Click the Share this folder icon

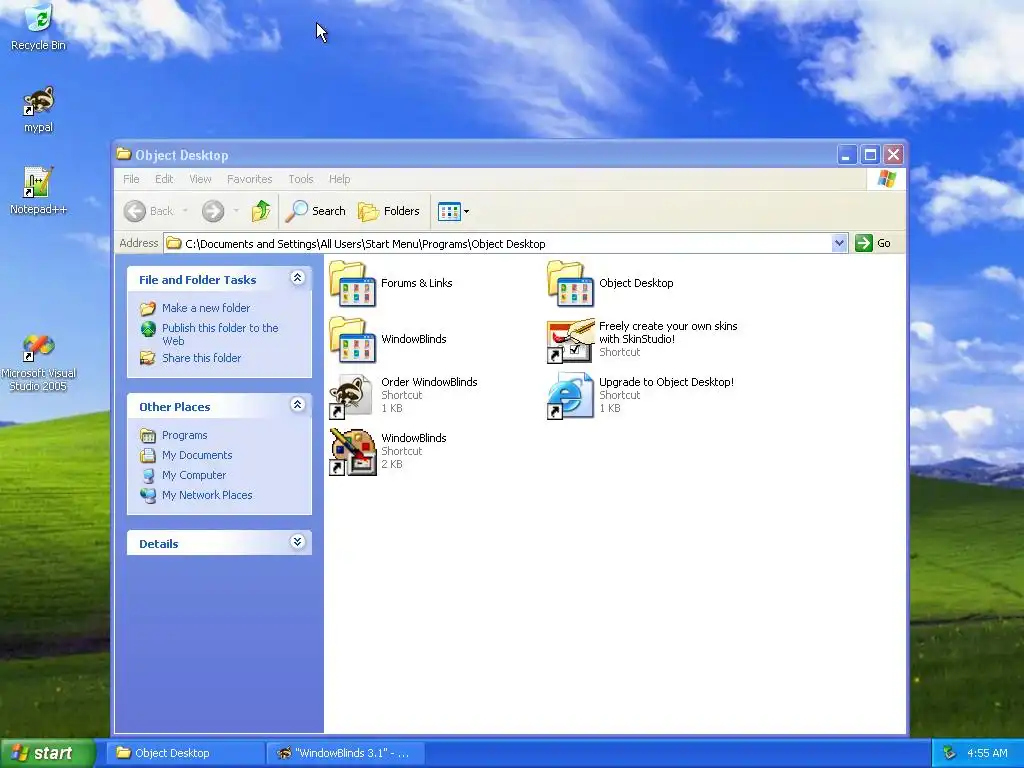point(148,358)
